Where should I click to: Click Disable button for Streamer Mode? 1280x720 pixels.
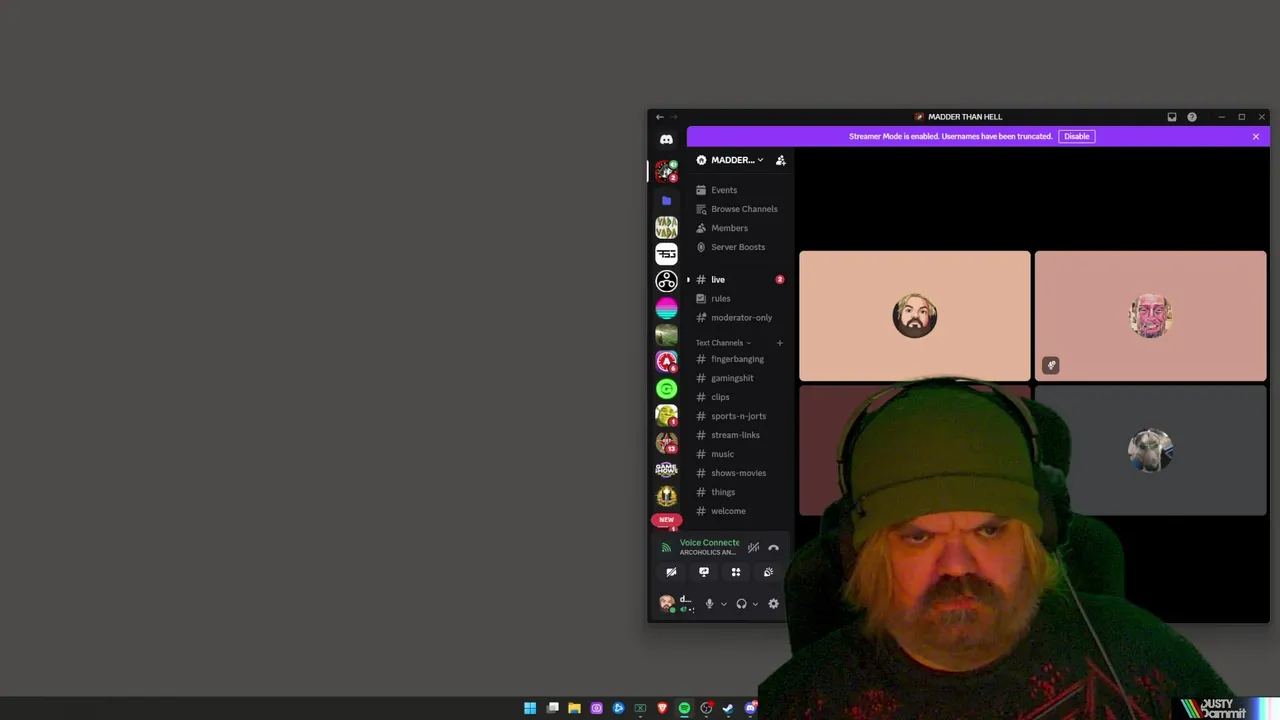click(1076, 136)
